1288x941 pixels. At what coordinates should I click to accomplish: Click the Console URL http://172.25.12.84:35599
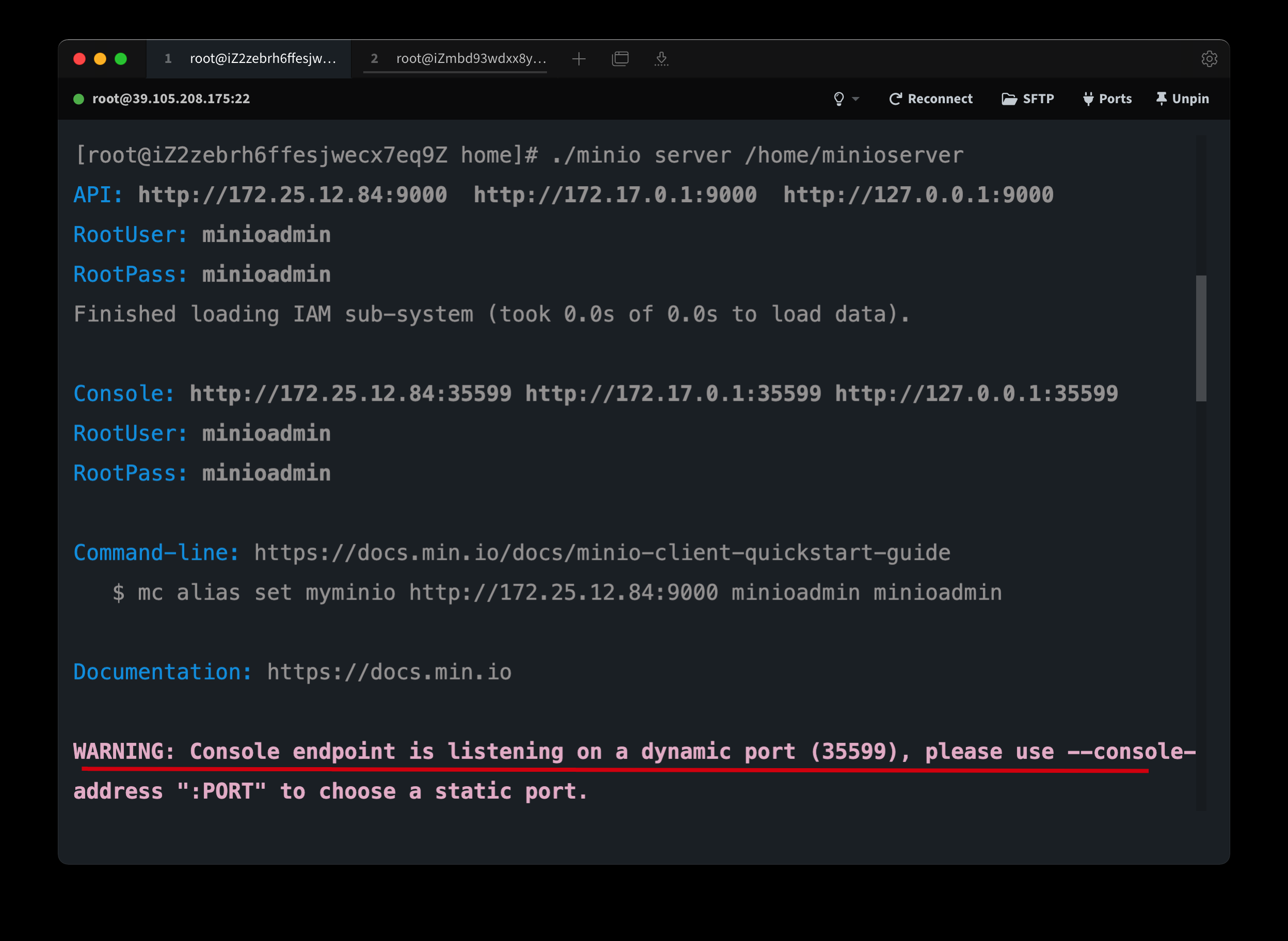click(x=350, y=394)
